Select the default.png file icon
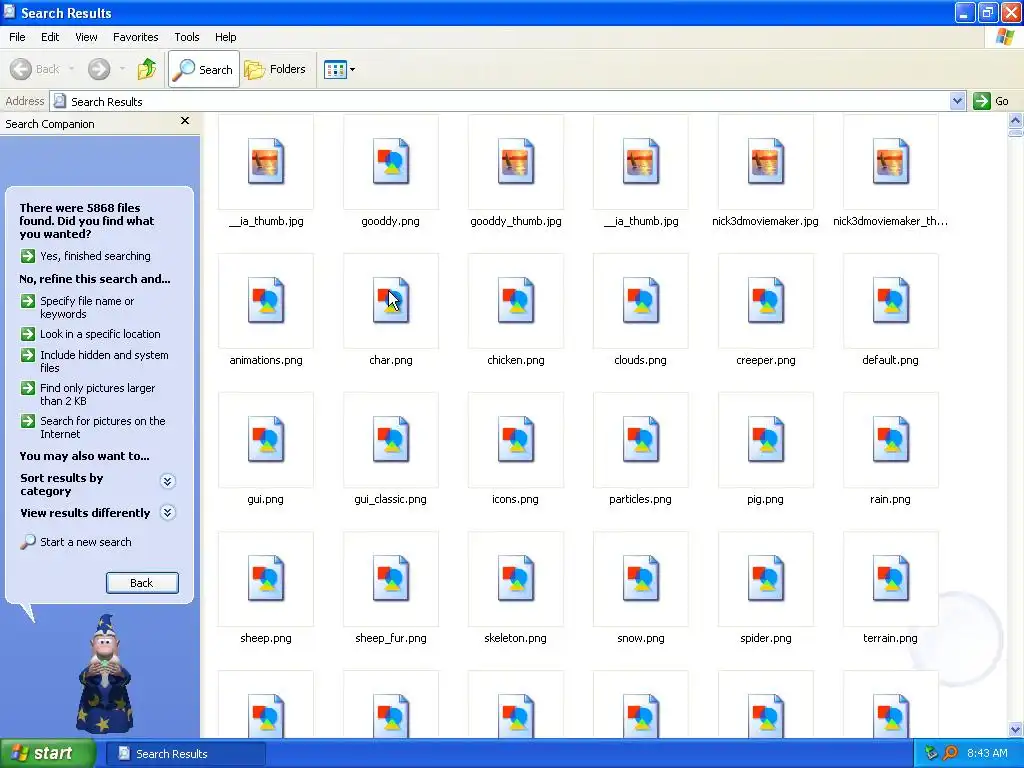The height and width of the screenshot is (768, 1024). click(x=890, y=300)
